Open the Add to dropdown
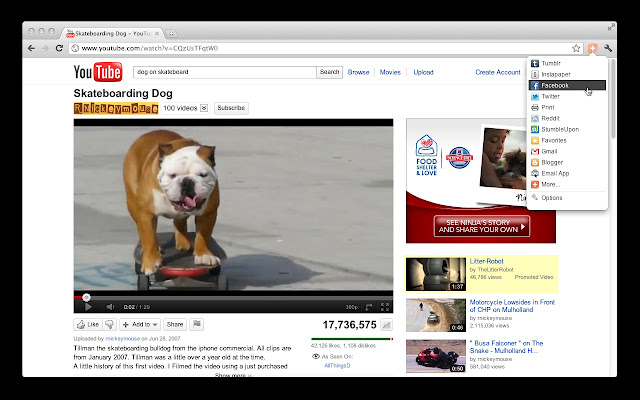 (x=140, y=324)
